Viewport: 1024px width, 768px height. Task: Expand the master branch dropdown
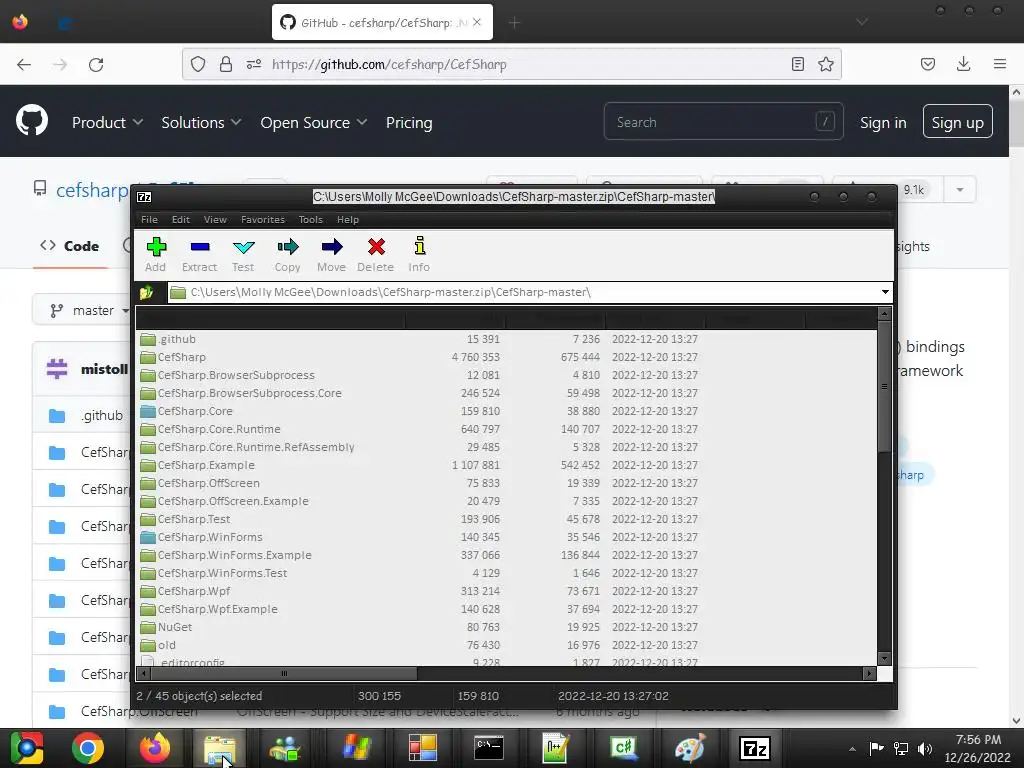(x=89, y=310)
